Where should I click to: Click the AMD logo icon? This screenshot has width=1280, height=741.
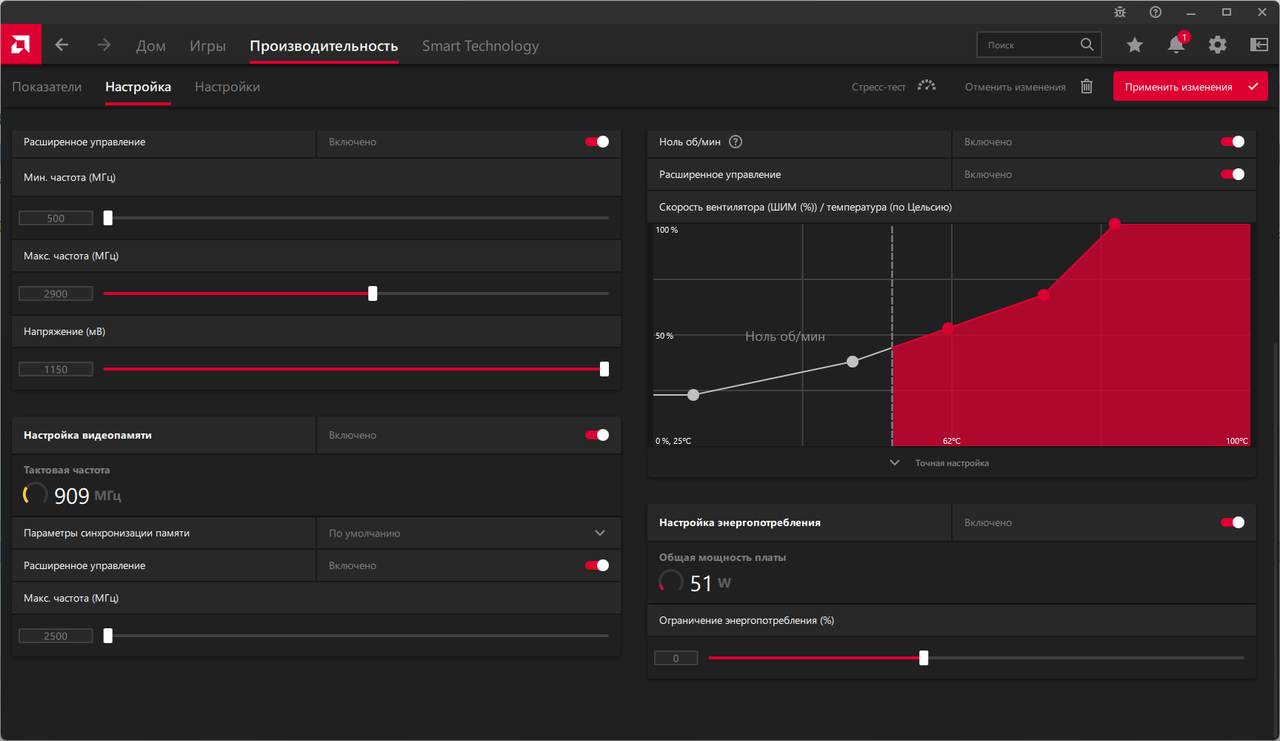tap(20, 45)
